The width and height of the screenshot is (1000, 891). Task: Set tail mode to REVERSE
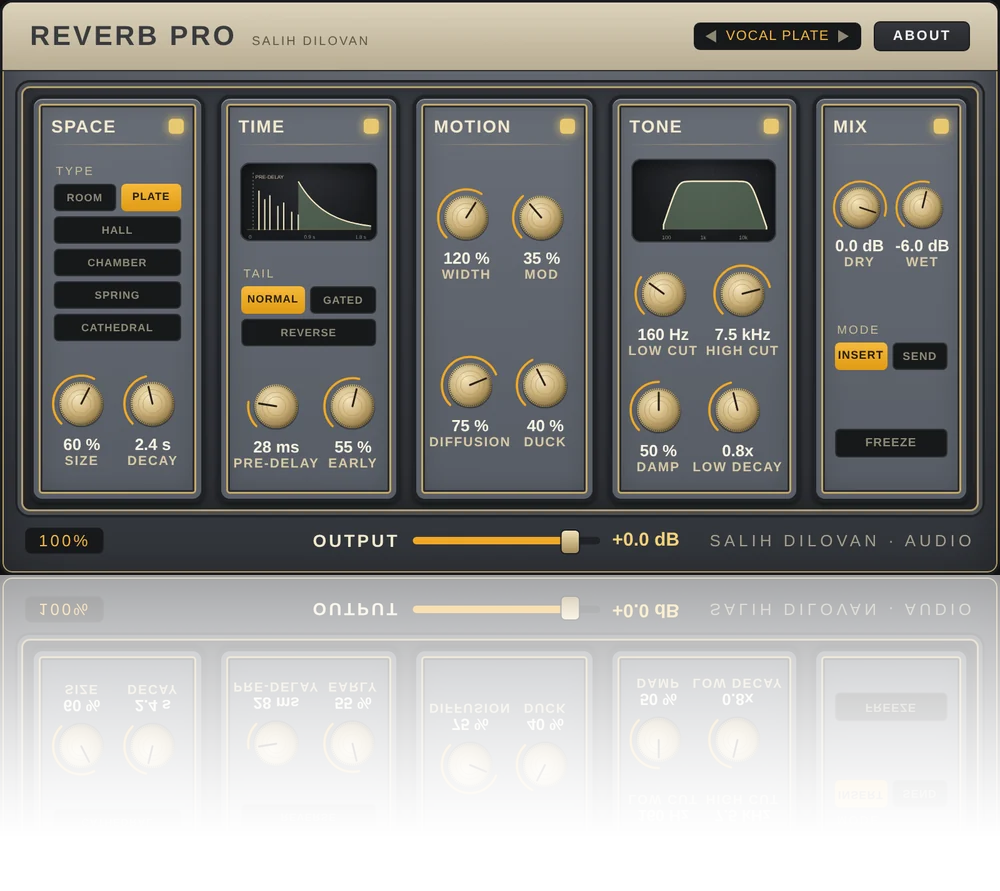click(308, 332)
